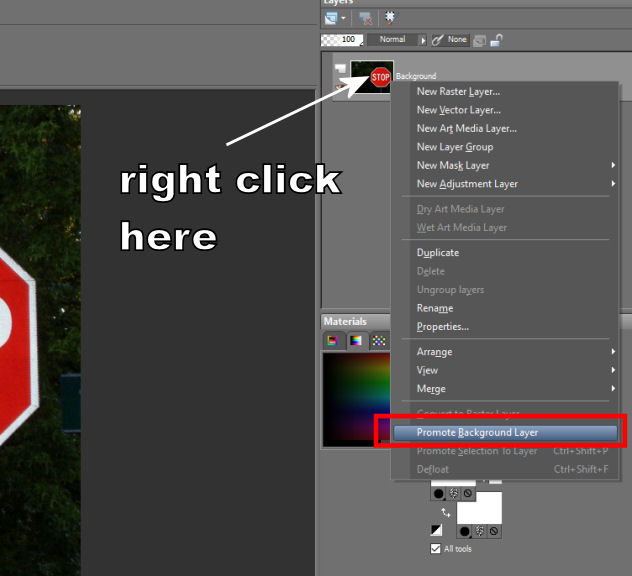Click the Delete Layer icon with red X
The image size is (632, 576).
(x=366, y=18)
